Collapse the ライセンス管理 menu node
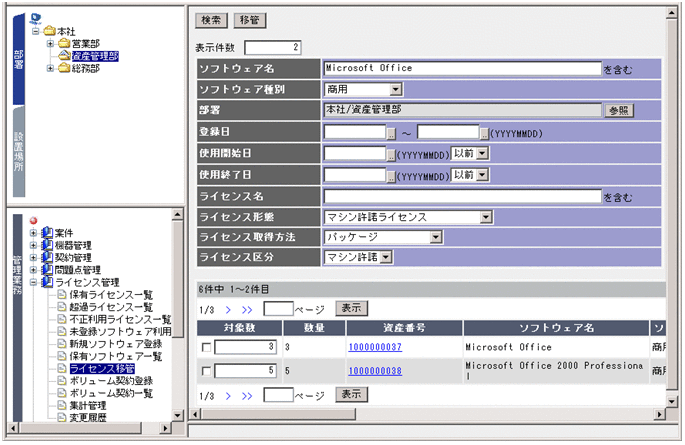 point(33,282)
